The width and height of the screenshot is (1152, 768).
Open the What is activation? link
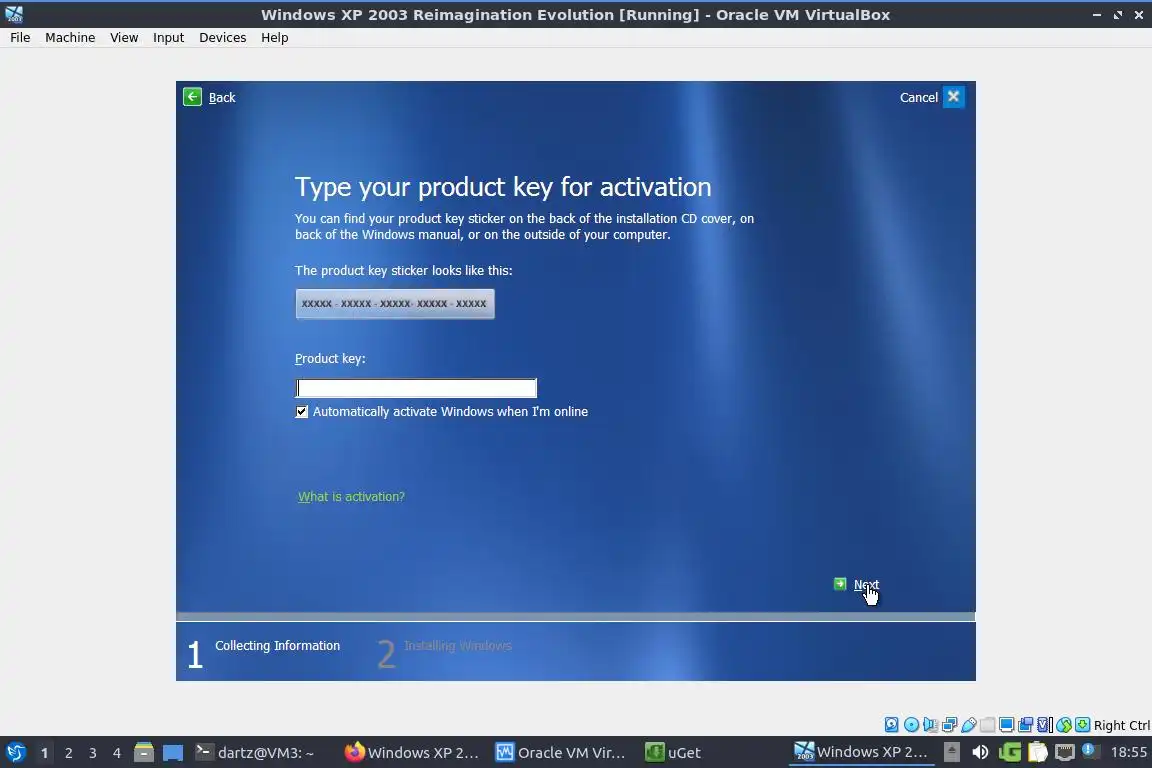click(x=351, y=497)
